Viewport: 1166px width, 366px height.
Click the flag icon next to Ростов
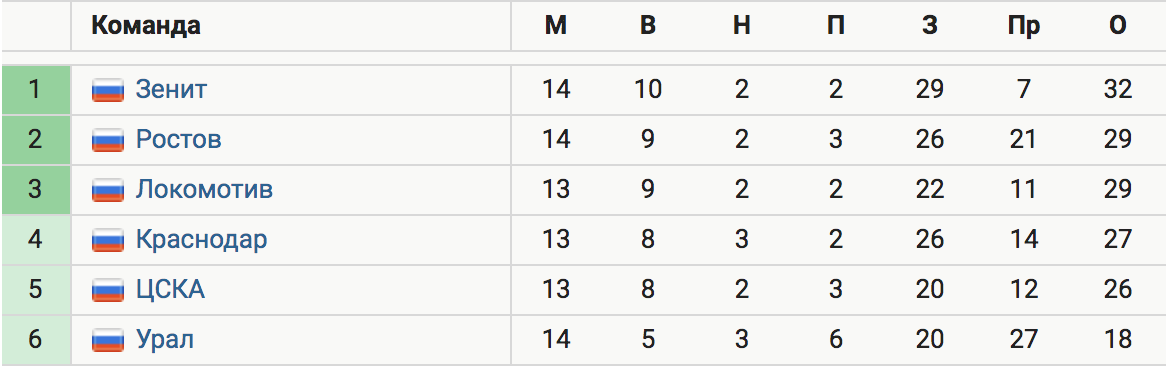(x=108, y=140)
